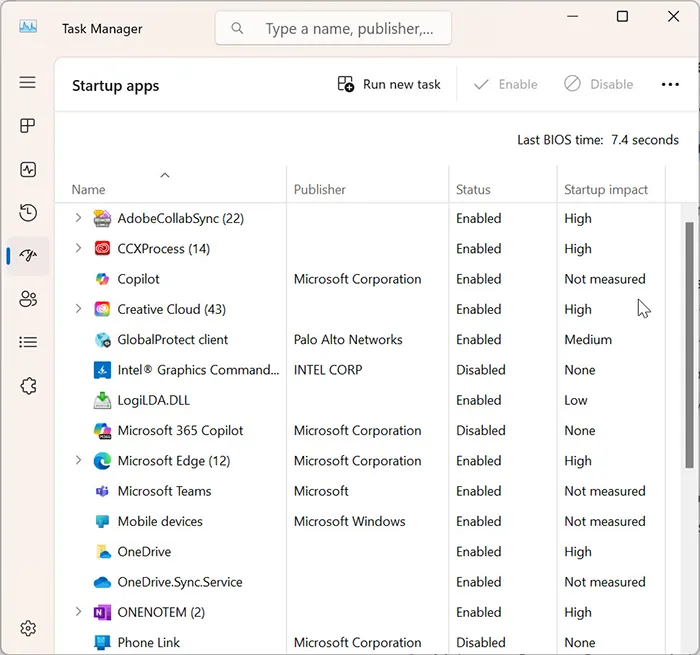Expand the Creative Cloud group

coord(79,309)
